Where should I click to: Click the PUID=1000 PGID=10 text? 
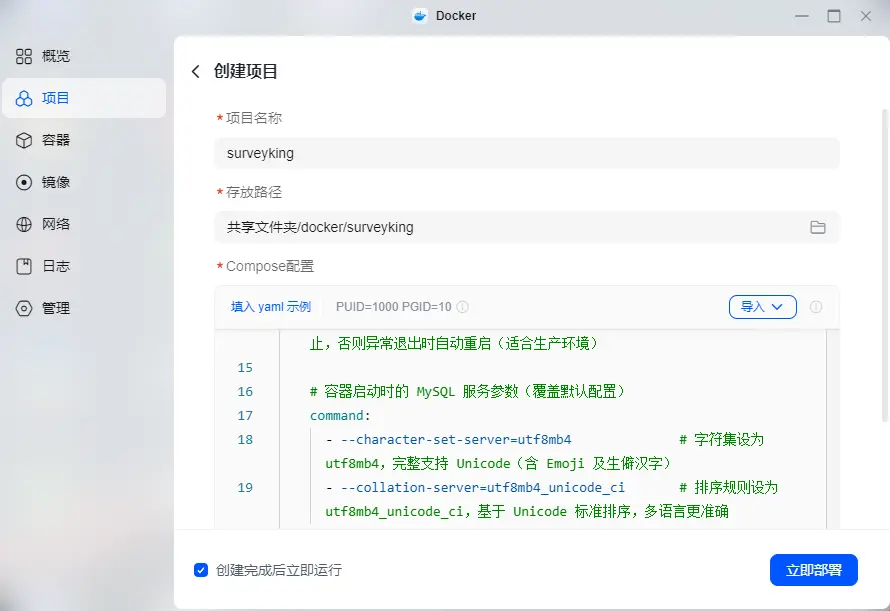click(x=393, y=307)
